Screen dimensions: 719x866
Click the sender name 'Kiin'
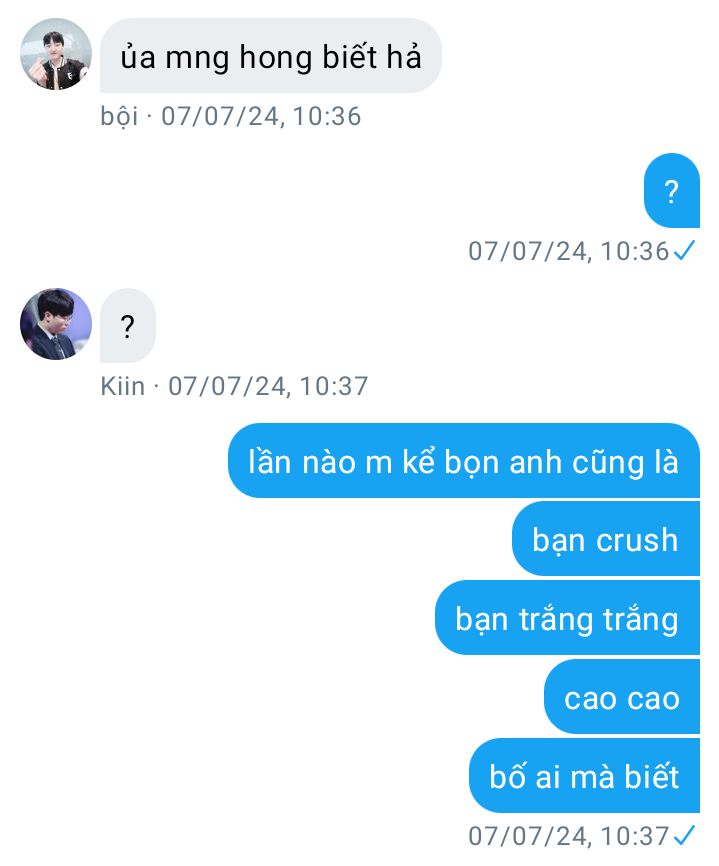point(123,386)
